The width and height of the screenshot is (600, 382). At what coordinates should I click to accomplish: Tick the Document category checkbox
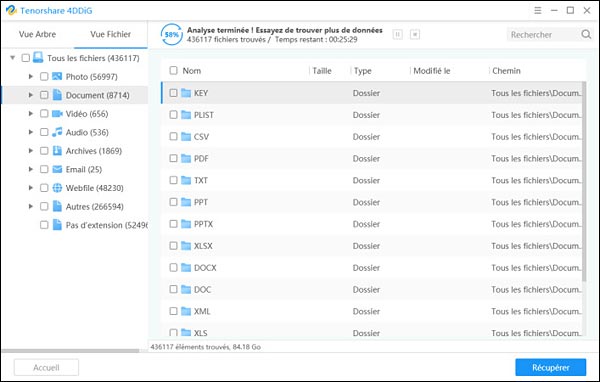pyautogui.click(x=44, y=95)
